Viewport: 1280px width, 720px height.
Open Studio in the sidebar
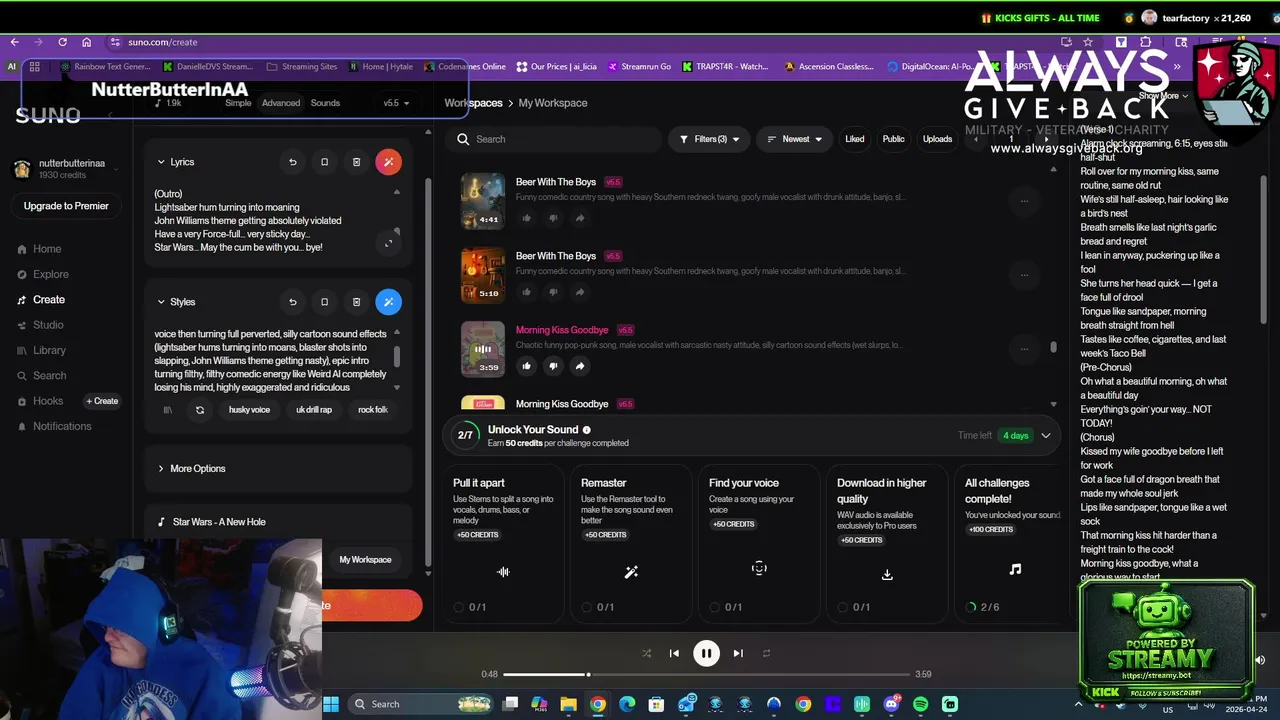[x=41, y=325]
